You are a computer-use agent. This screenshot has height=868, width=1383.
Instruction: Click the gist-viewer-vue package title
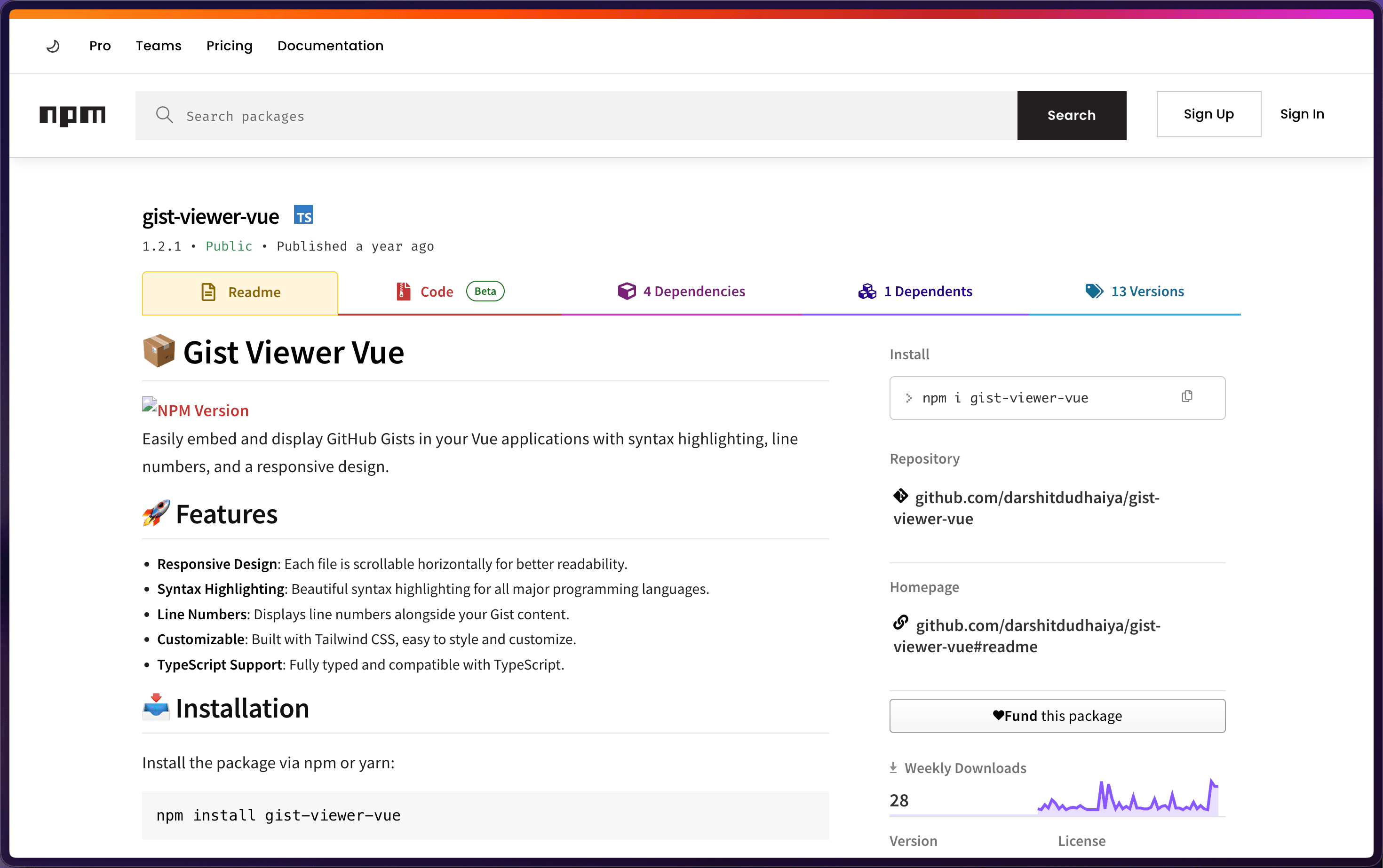click(x=210, y=216)
